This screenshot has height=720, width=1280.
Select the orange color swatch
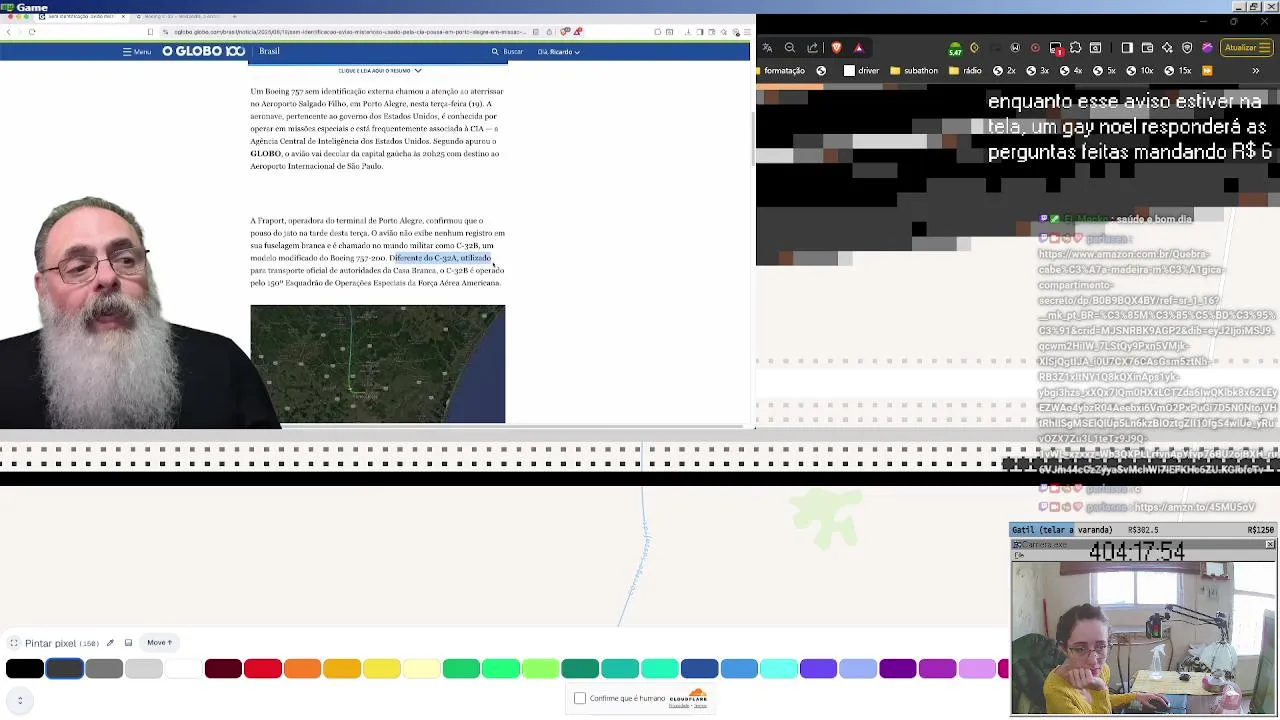click(x=302, y=669)
